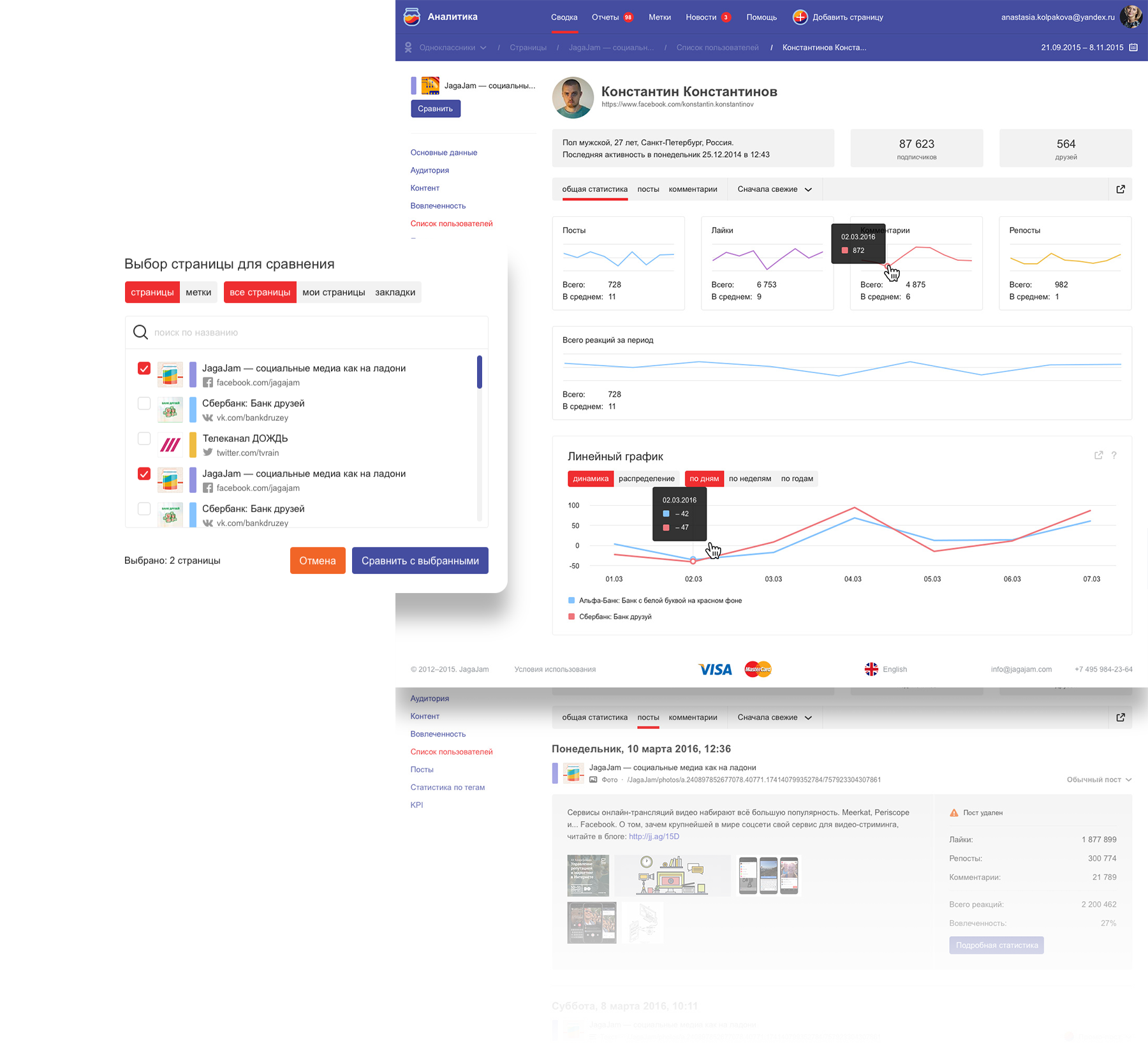Switch to upper комментарии tab

693,189
